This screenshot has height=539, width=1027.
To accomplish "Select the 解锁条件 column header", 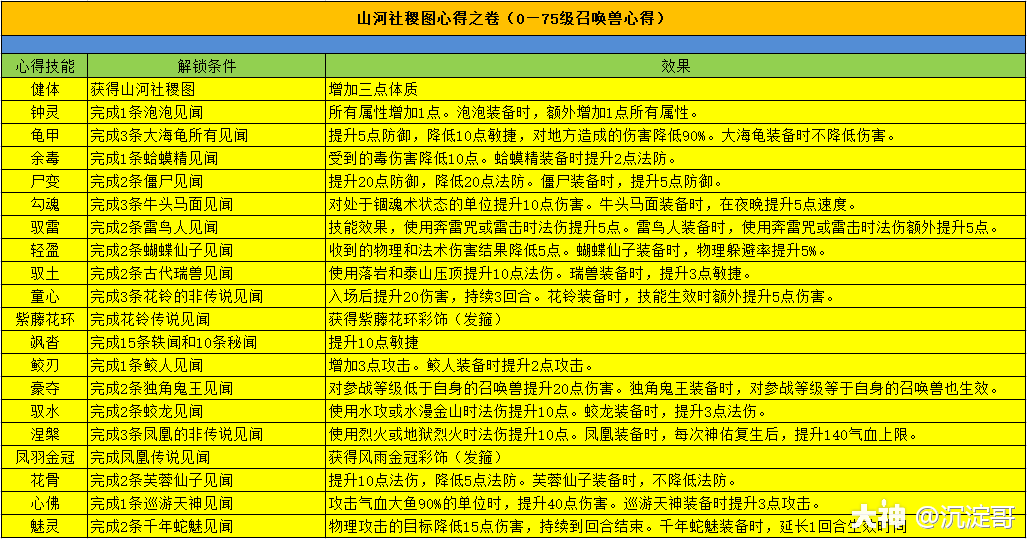I will point(206,66).
